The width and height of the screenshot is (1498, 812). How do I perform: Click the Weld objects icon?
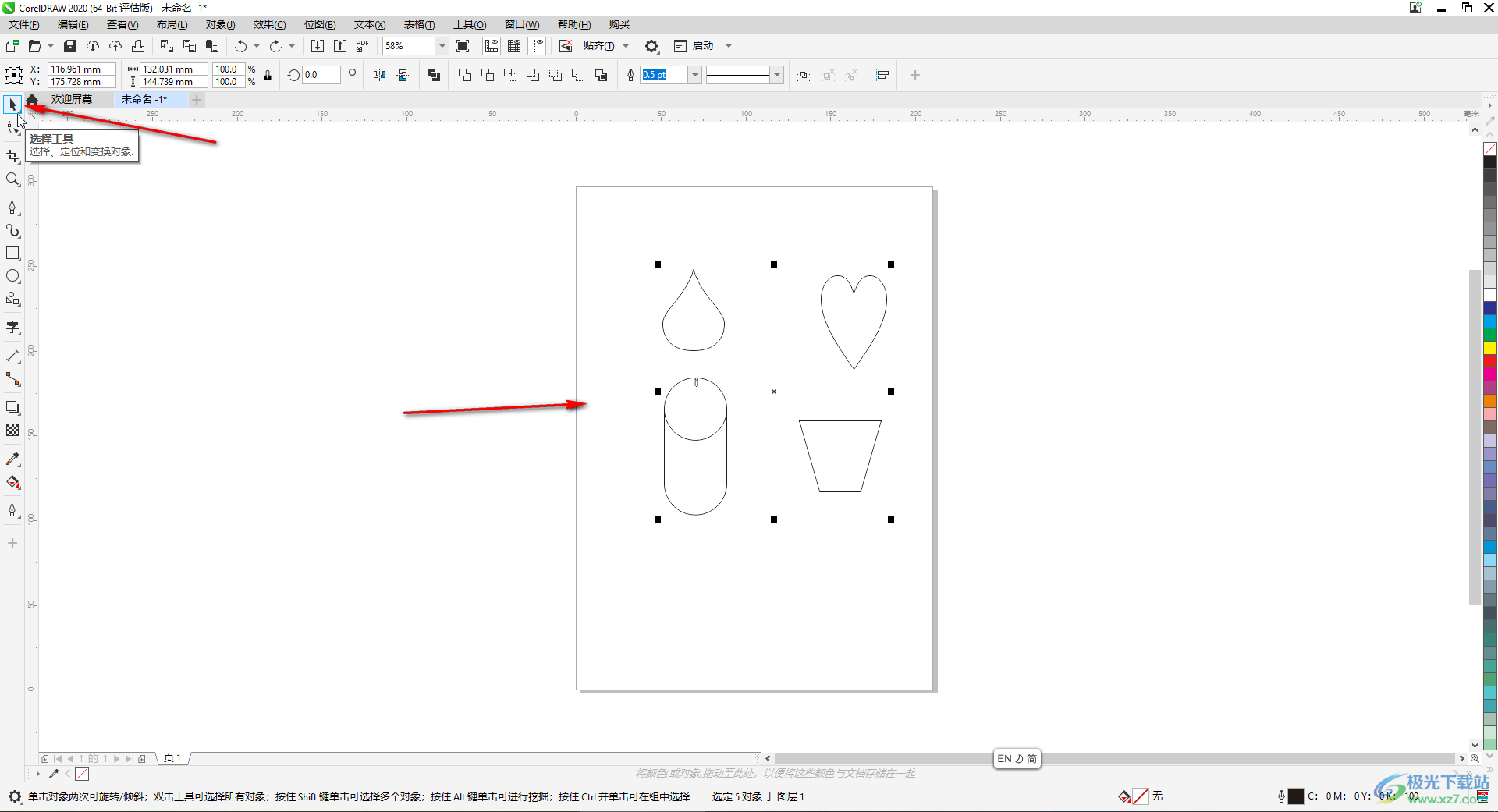465,75
